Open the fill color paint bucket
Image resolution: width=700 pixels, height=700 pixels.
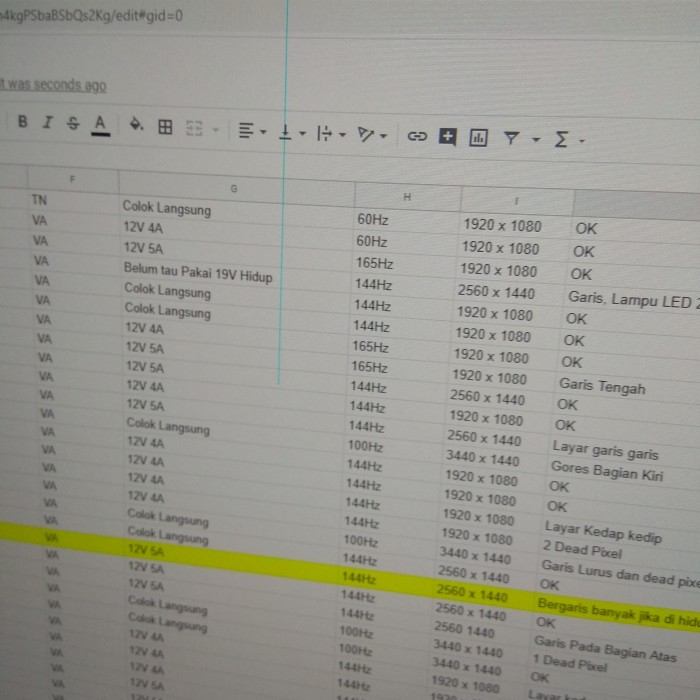pos(136,126)
